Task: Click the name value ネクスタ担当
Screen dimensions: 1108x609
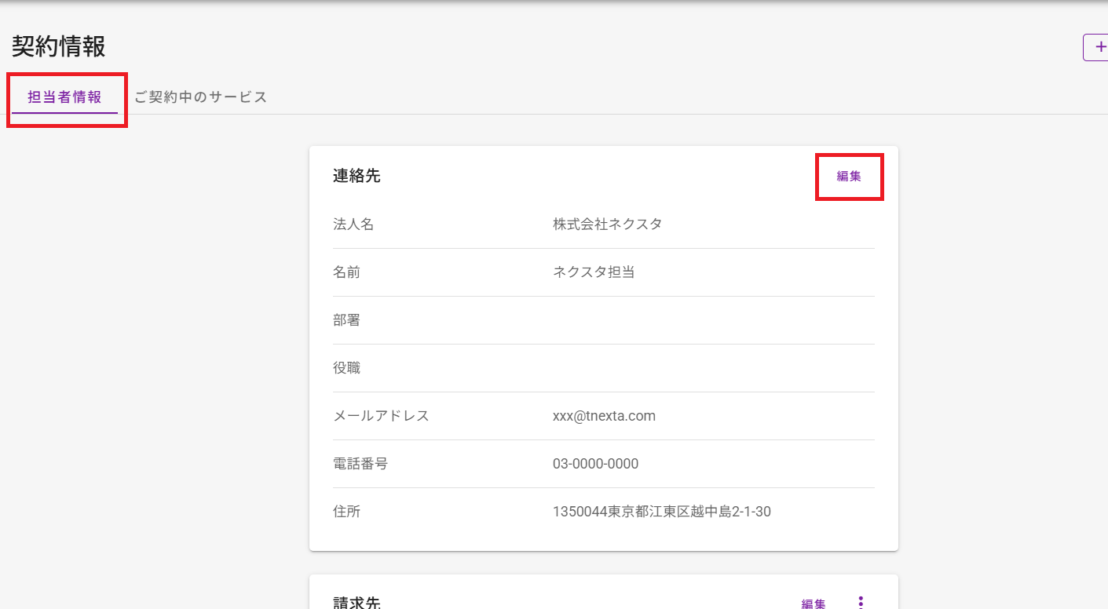Action: (593, 272)
